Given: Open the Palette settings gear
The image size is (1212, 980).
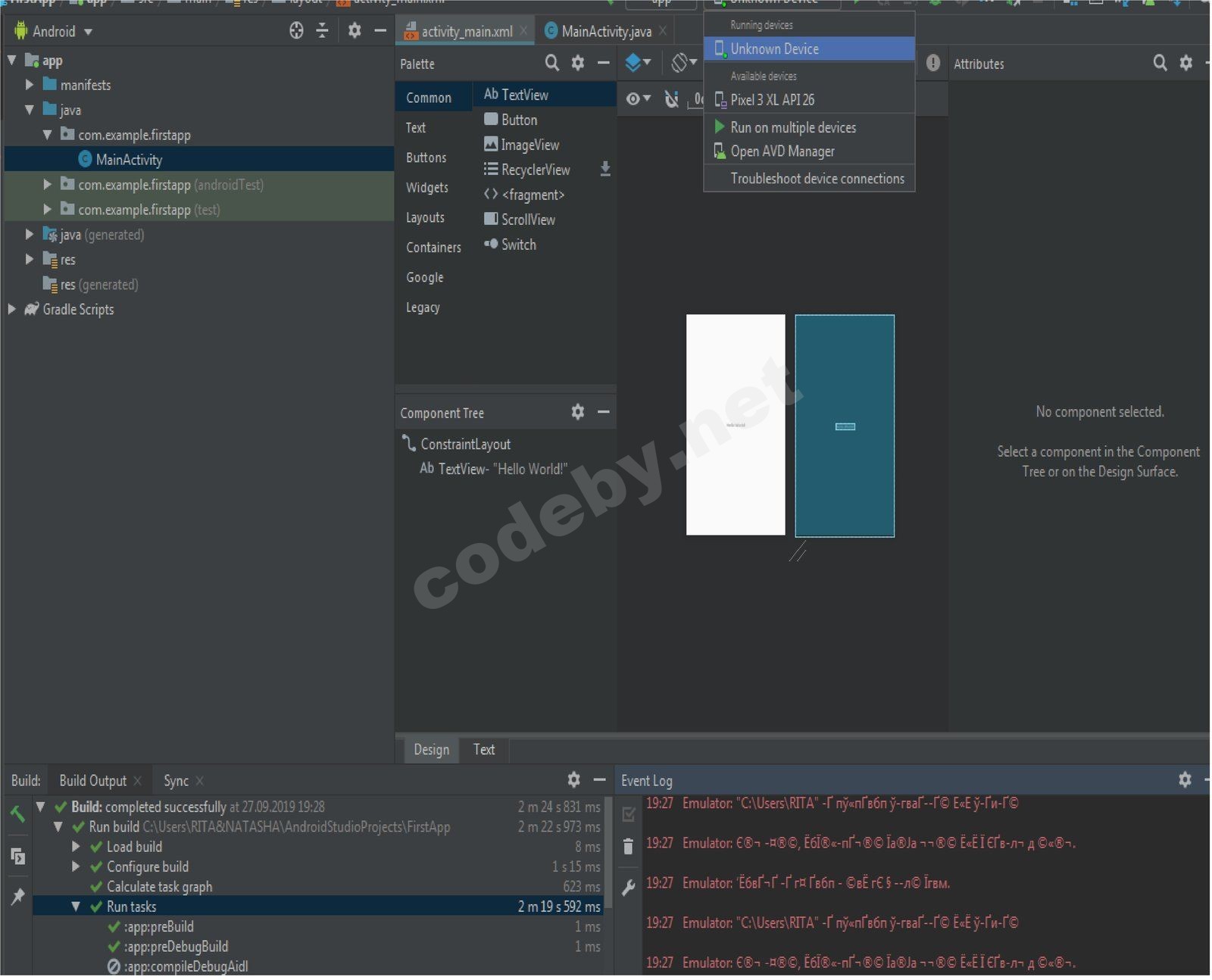Looking at the screenshot, I should tap(578, 64).
